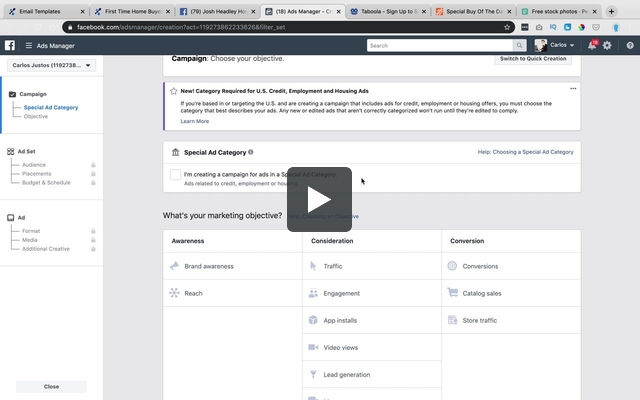
Task: Expand the Carlos user menu arrow
Action: (572, 45)
